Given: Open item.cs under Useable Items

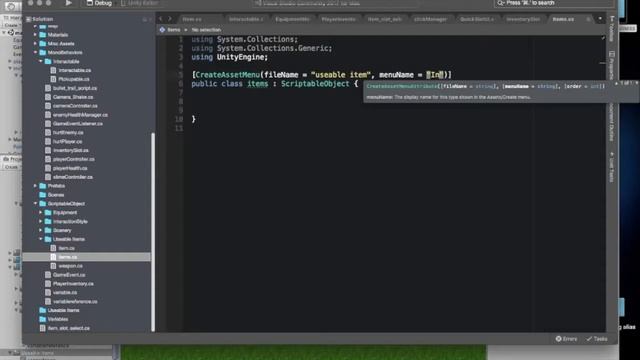Looking at the screenshot, I should [x=66, y=248].
